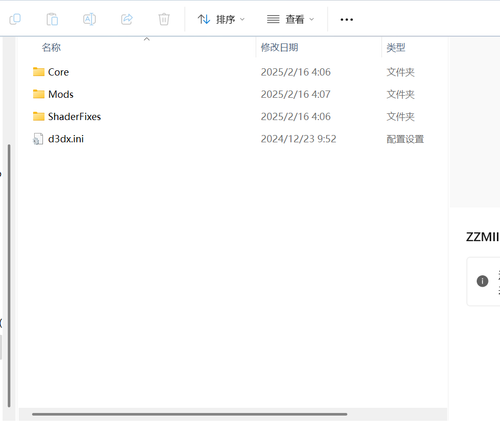Select the Mods folder icon
Image resolution: width=500 pixels, height=429 pixels.
pyautogui.click(x=39, y=94)
